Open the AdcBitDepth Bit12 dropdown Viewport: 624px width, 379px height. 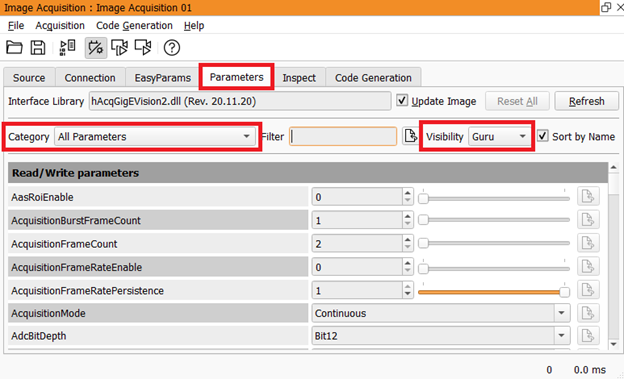(x=441, y=336)
